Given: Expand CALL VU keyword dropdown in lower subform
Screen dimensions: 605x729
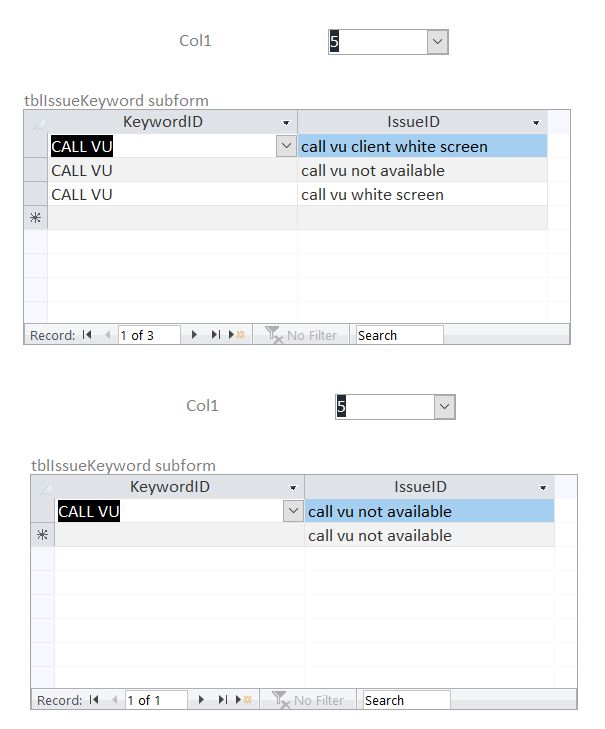Looking at the screenshot, I should [293, 511].
